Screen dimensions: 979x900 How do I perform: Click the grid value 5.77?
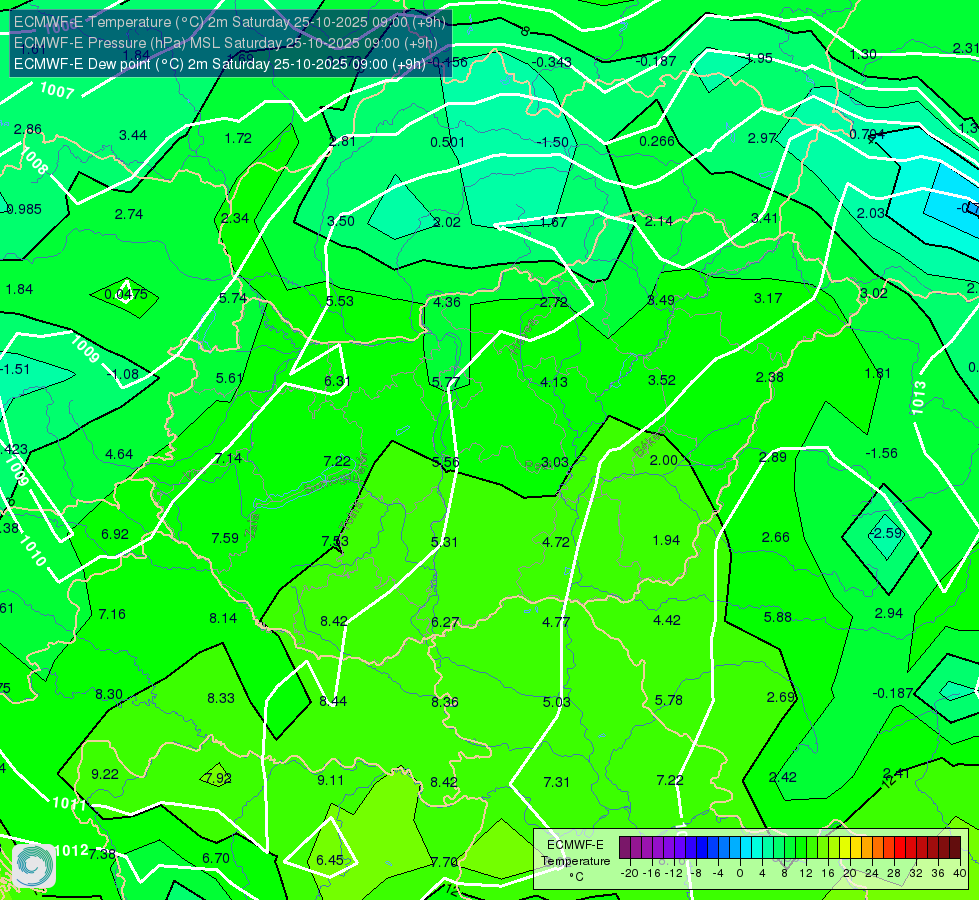446,382
